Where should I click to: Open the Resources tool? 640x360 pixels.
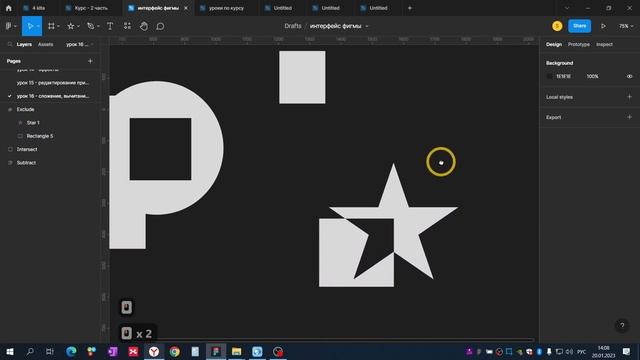[127, 26]
